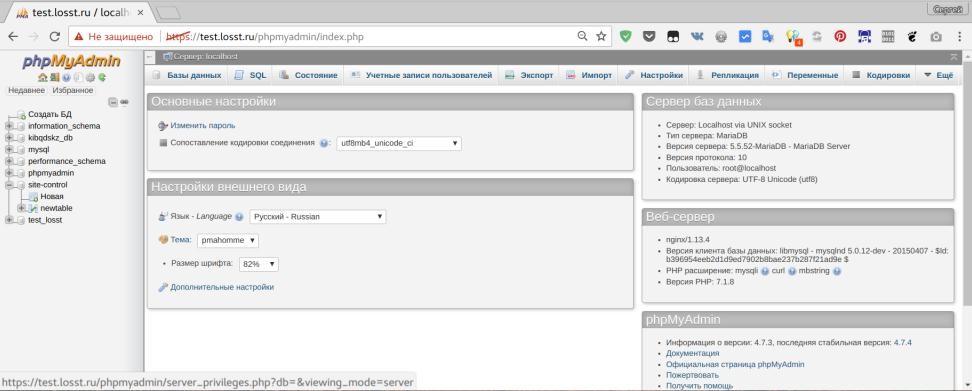Open the VK extension icon
This screenshot has width=972, height=391.
pos(697,37)
